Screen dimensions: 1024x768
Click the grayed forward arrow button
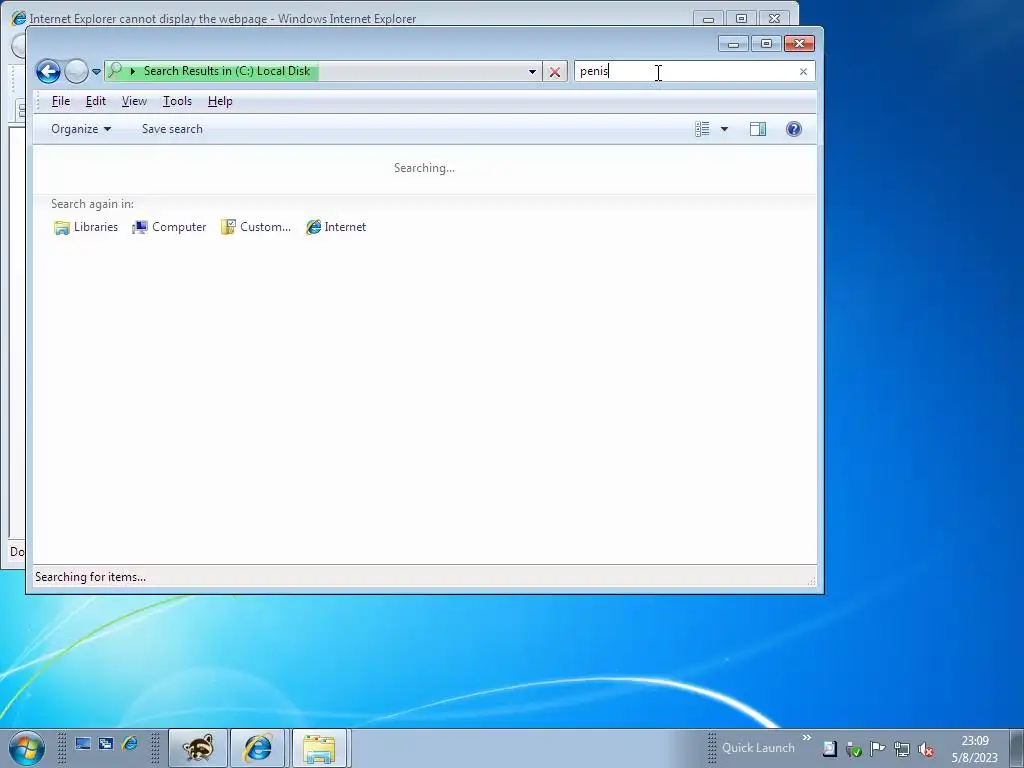76,71
